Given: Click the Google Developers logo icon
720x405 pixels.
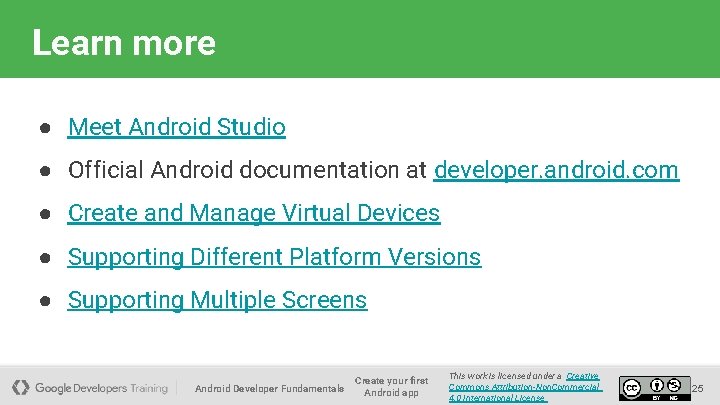Looking at the screenshot, I should (x=21, y=388).
